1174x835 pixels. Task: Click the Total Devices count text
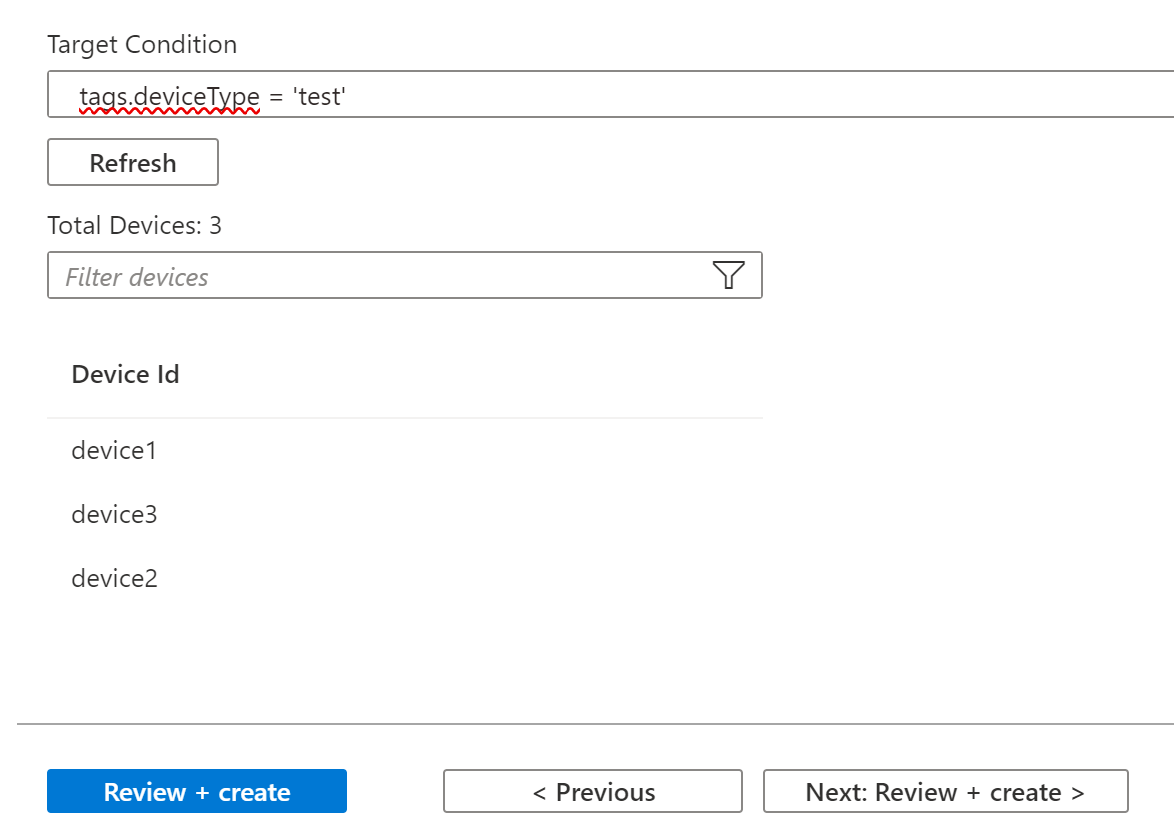[x=134, y=226]
